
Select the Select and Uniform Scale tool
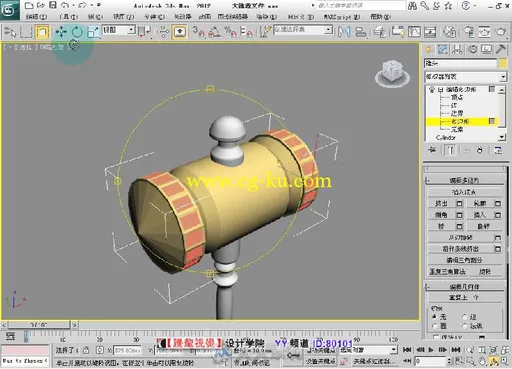click(93, 32)
